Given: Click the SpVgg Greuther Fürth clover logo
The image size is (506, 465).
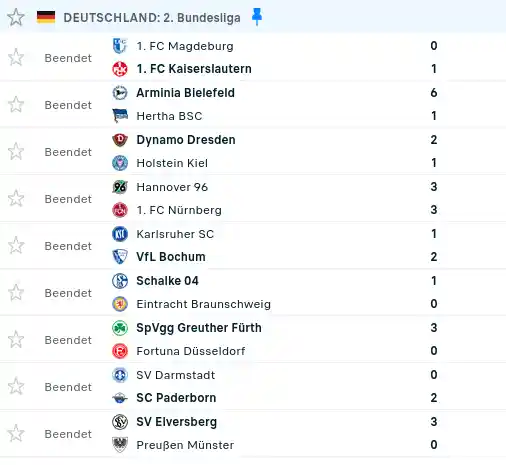Looking at the screenshot, I should [120, 328].
